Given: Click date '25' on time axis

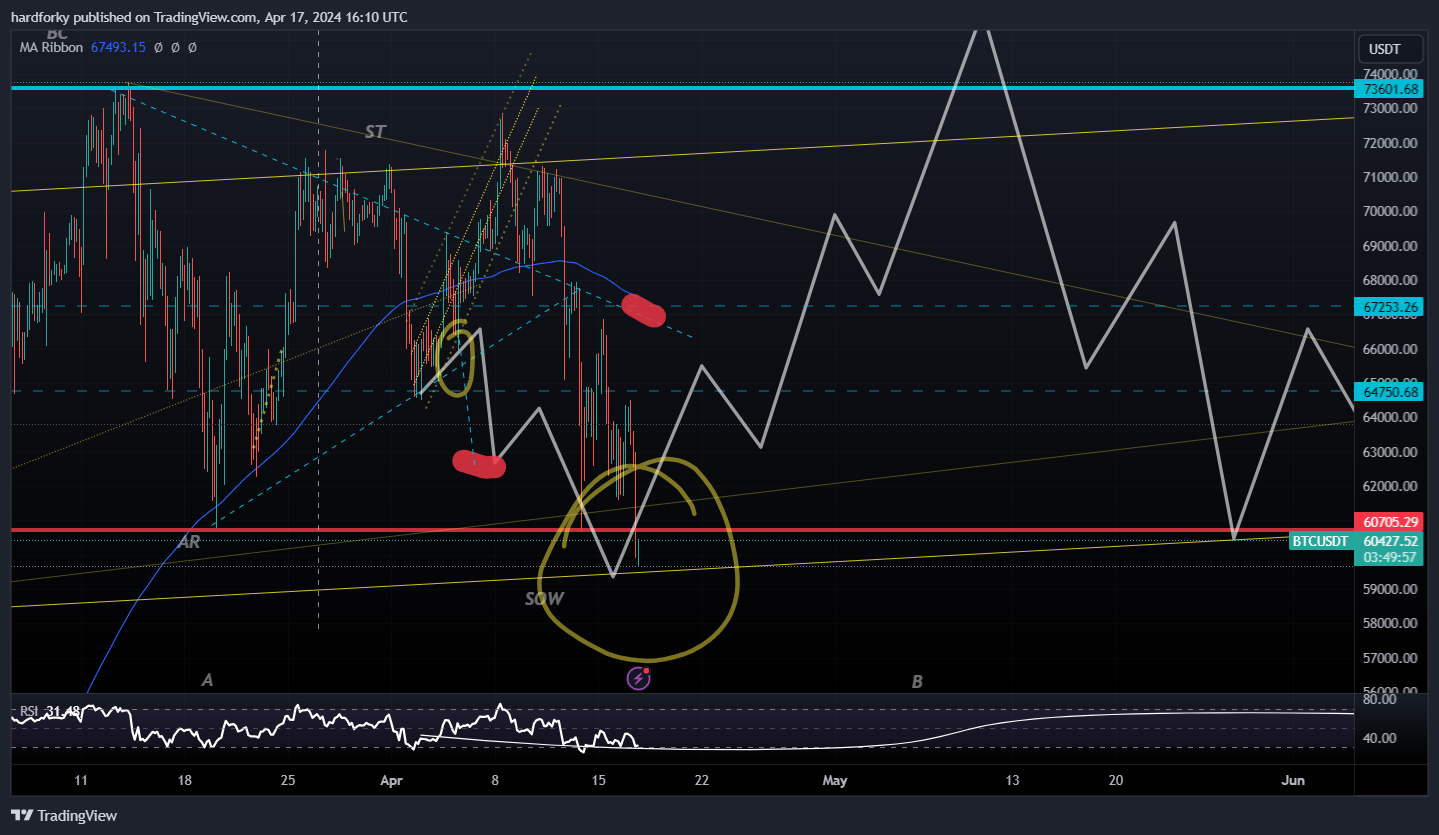Looking at the screenshot, I should (288, 781).
